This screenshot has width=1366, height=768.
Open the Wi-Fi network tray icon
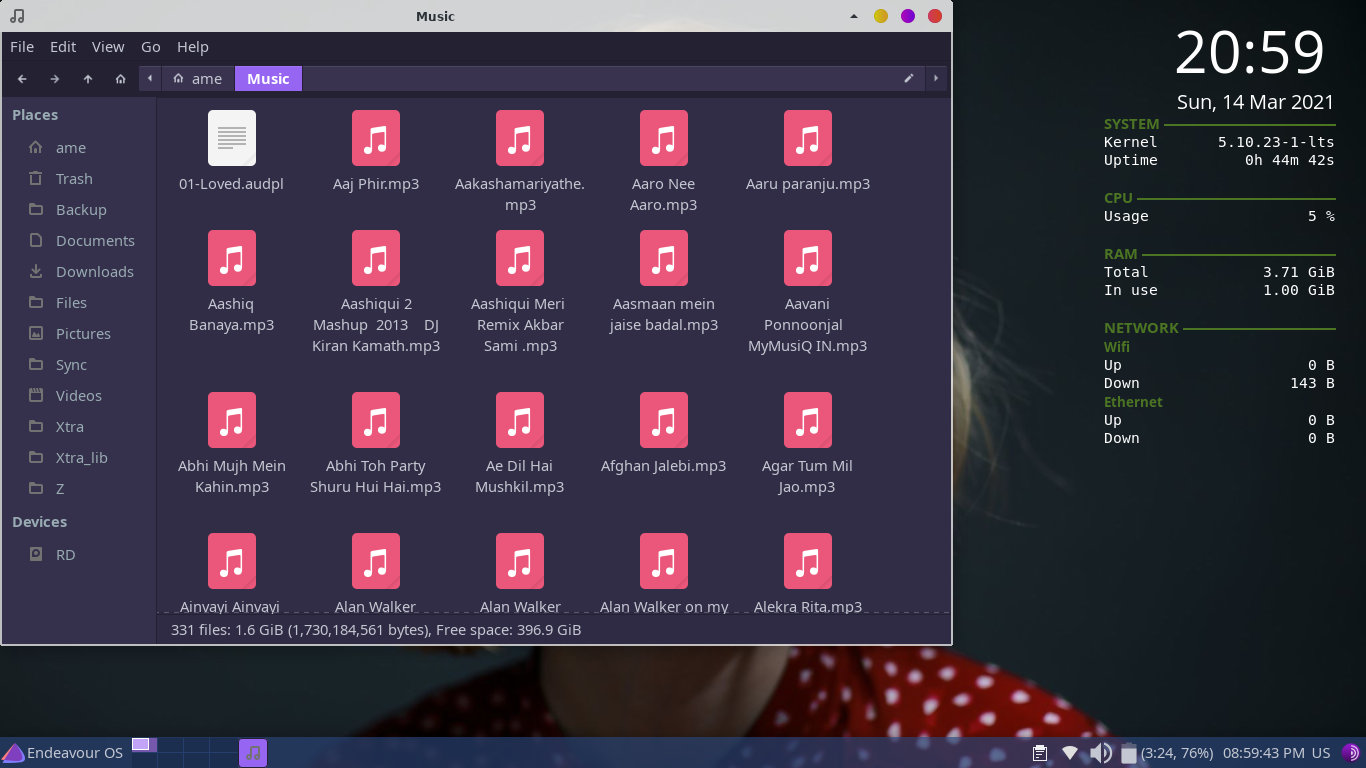(x=1070, y=753)
